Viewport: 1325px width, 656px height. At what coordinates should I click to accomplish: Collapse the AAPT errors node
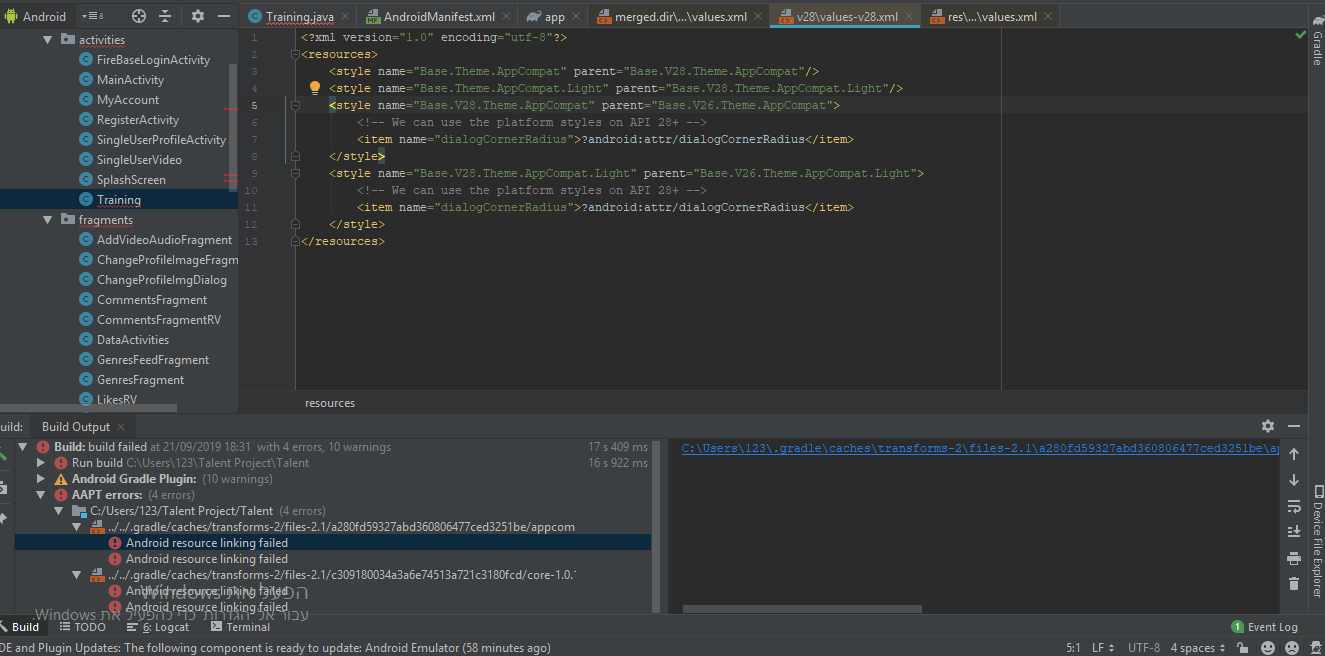[38, 494]
